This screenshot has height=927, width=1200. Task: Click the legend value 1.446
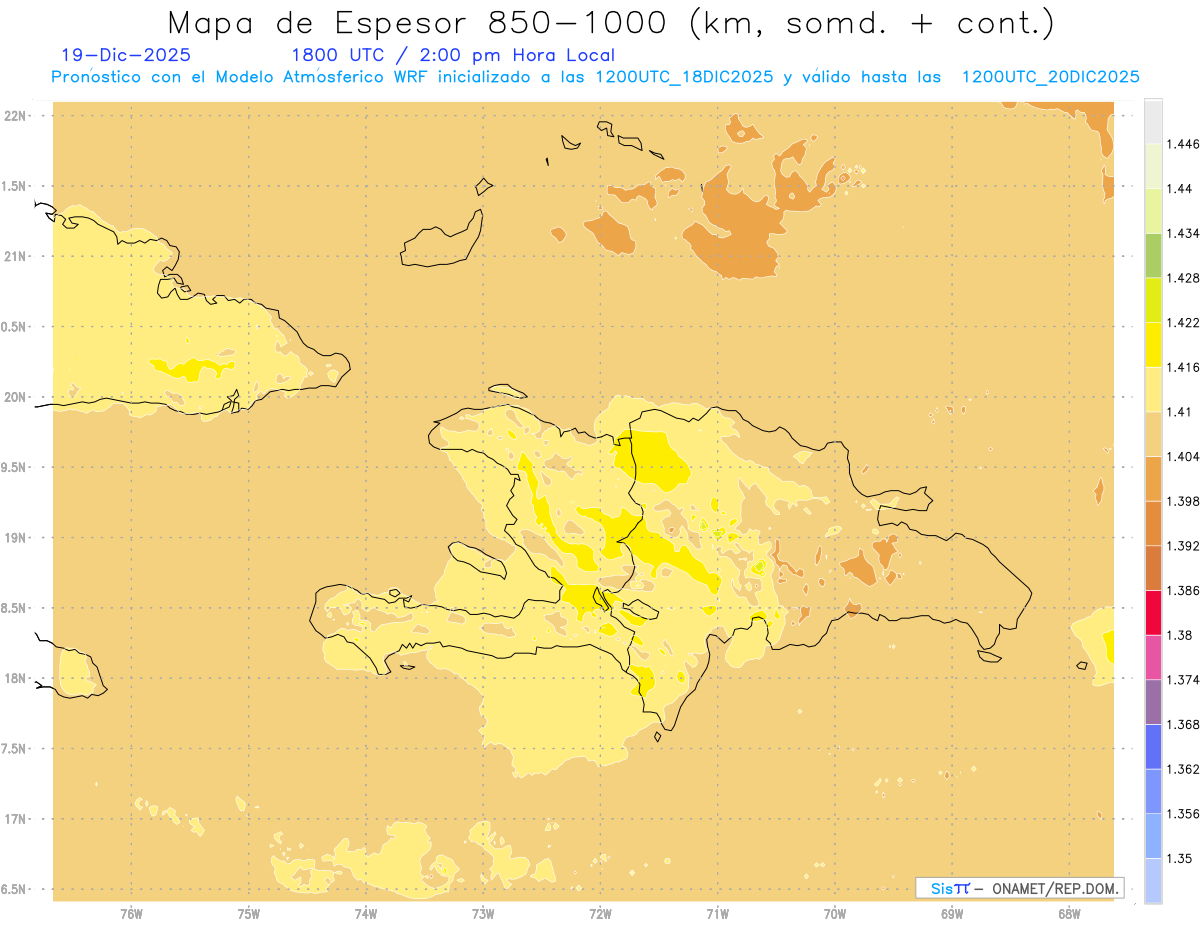pos(1183,144)
